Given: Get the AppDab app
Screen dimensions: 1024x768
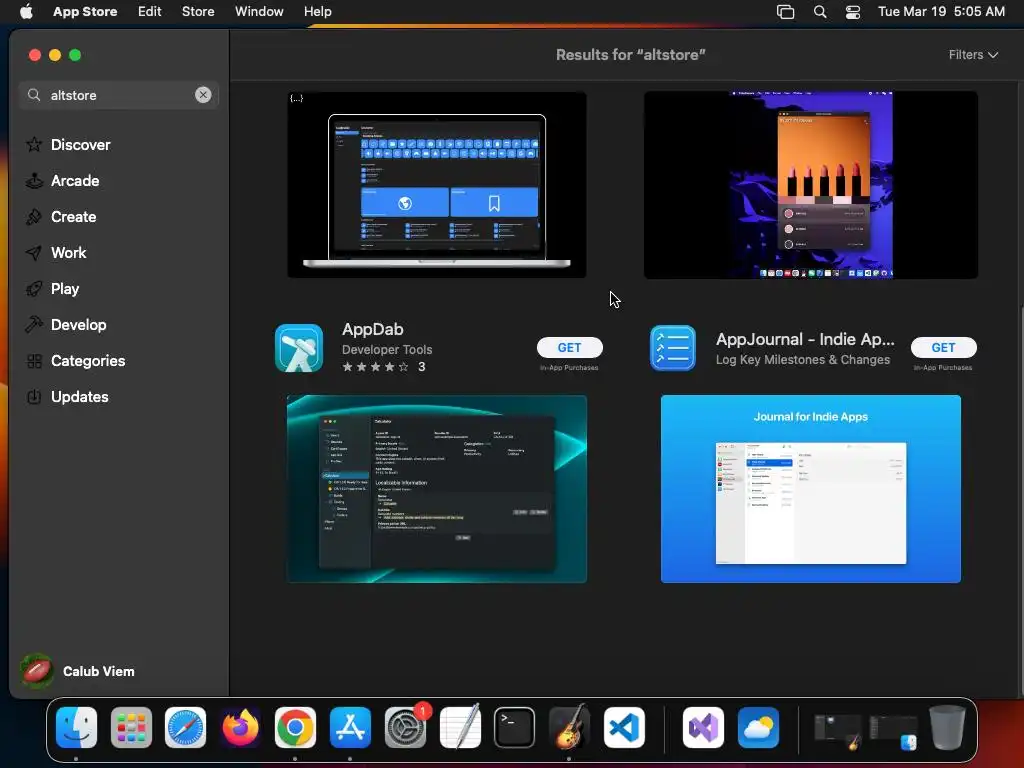Looking at the screenshot, I should [x=569, y=347].
